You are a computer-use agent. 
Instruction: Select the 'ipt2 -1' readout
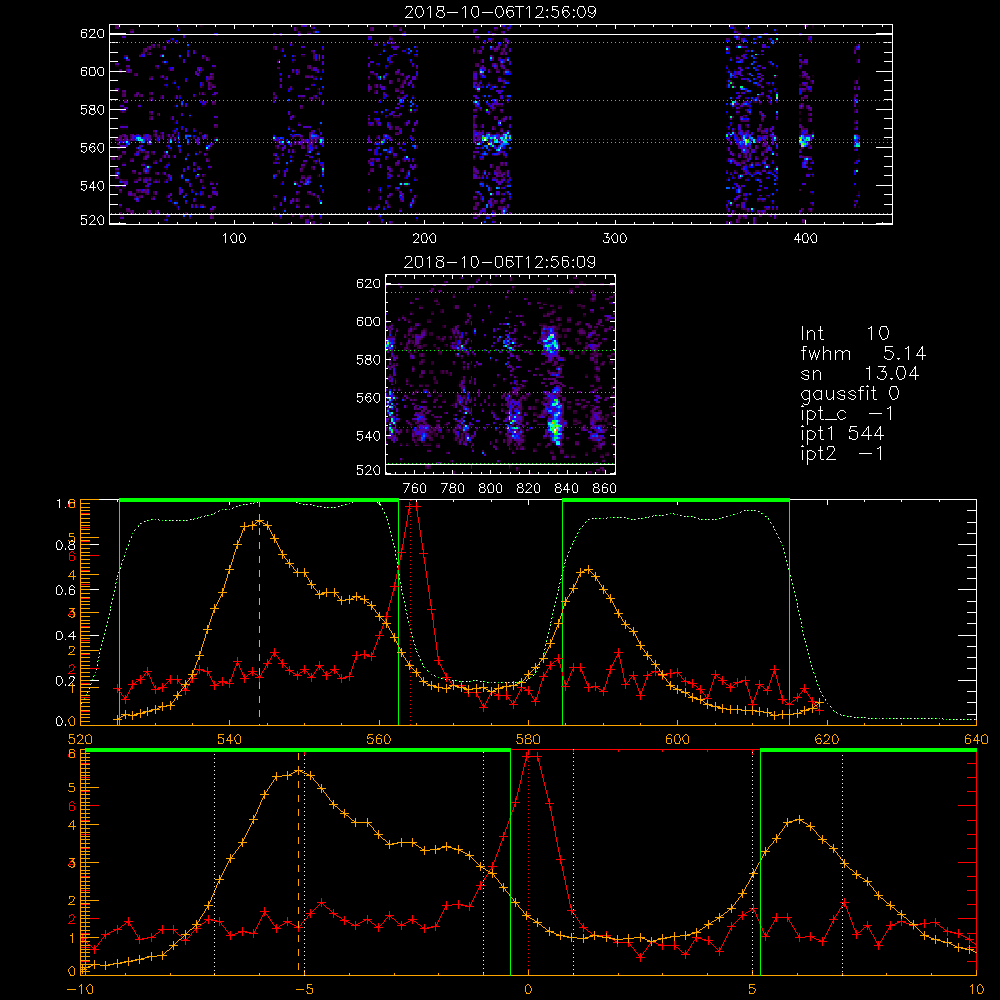coord(842,453)
